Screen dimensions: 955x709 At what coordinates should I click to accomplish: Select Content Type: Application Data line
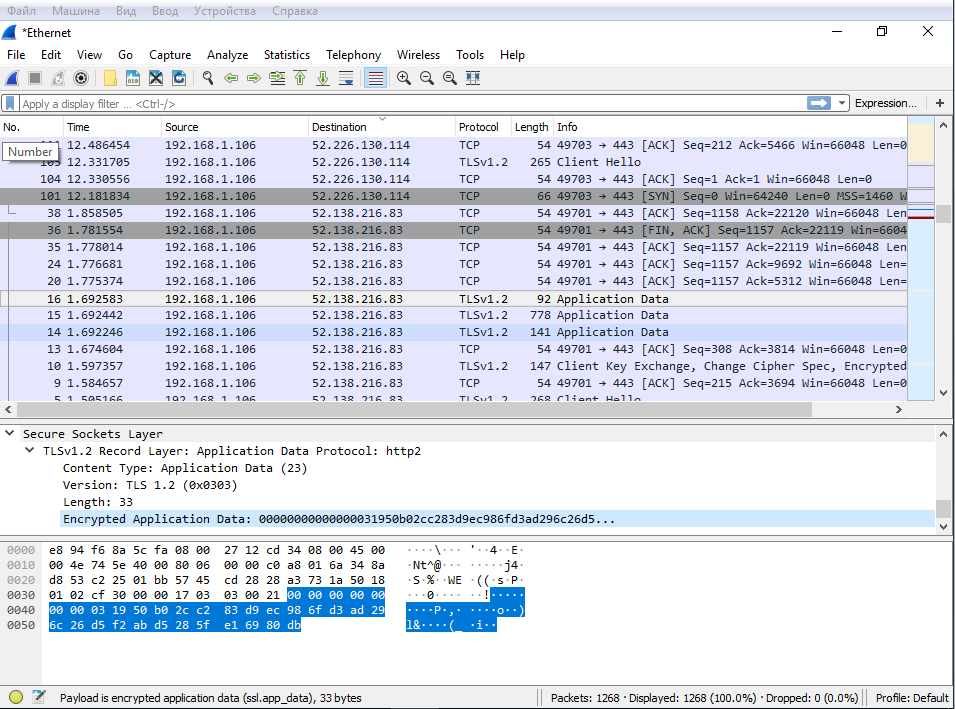click(x=185, y=468)
